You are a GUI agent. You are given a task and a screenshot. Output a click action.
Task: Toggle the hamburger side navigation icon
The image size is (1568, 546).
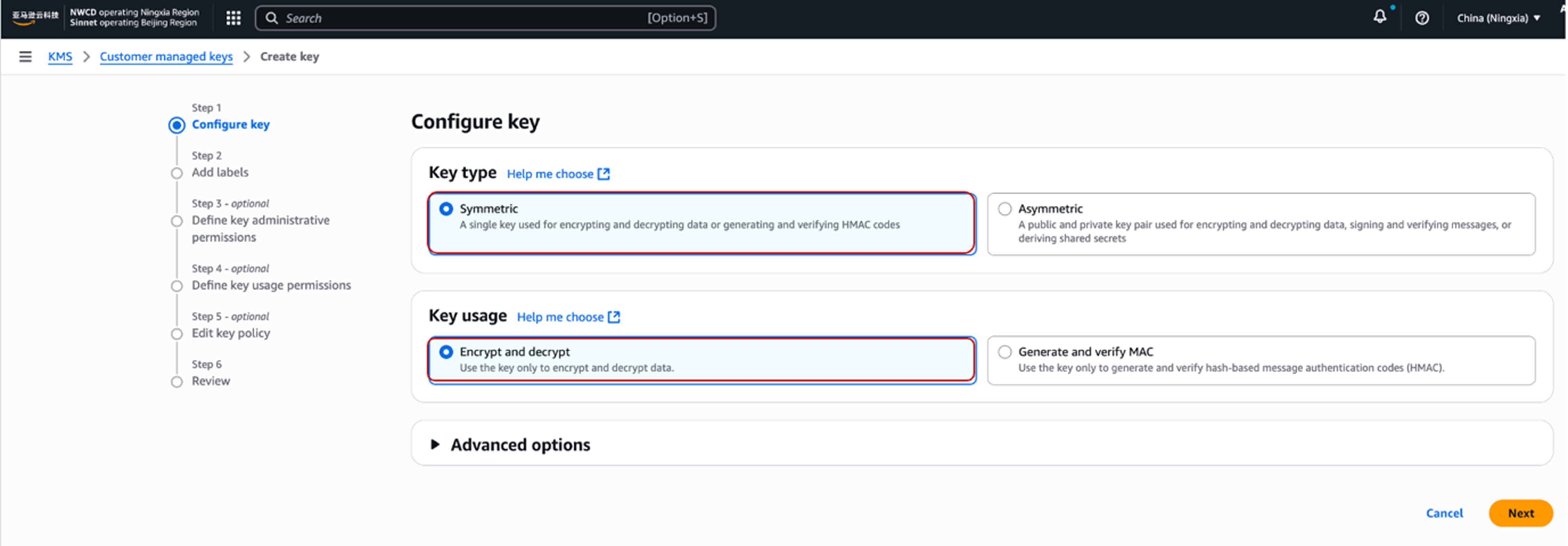point(25,57)
